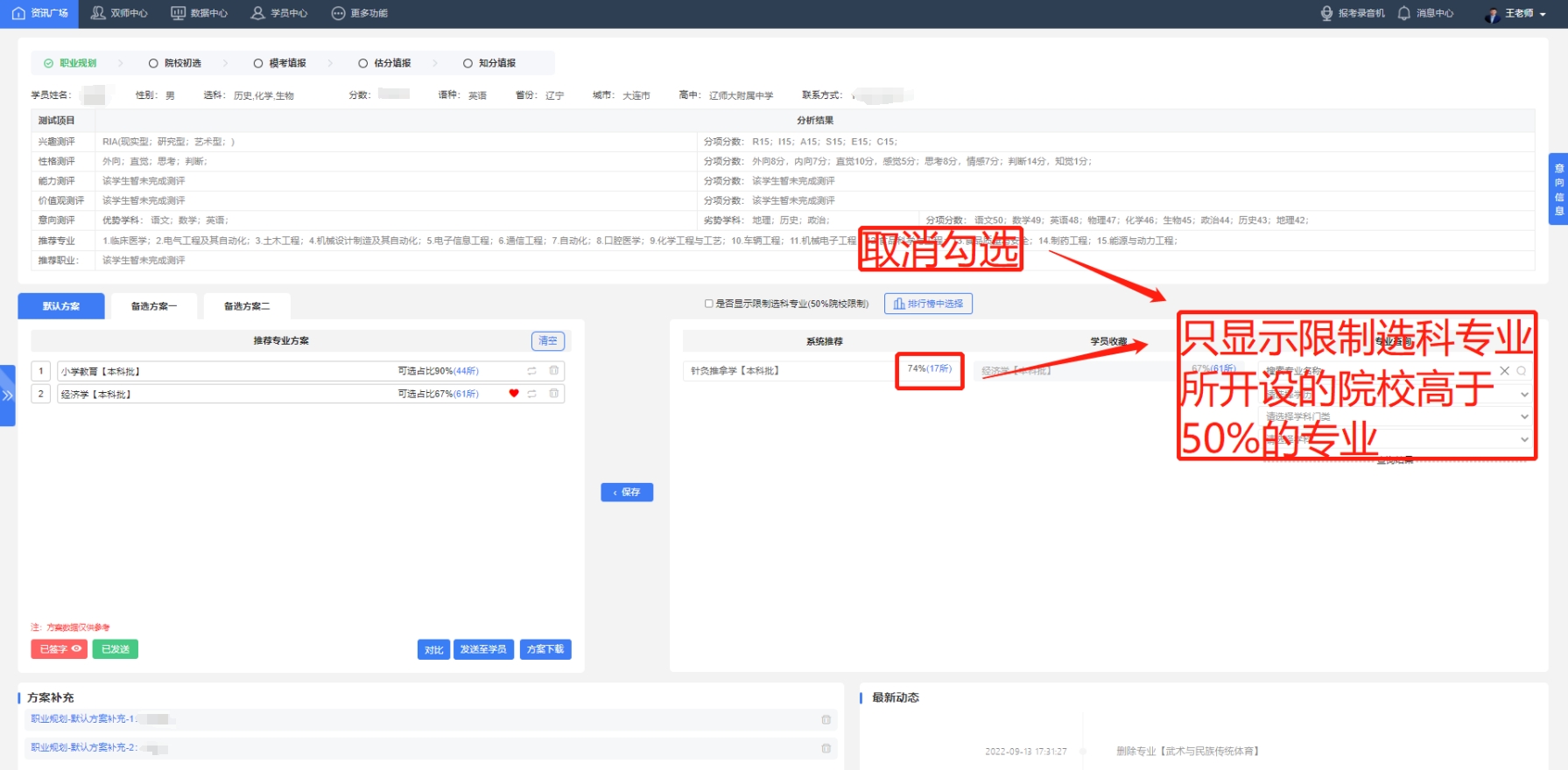This screenshot has width=1568, height=770.
Task: Open 消息中心 bell icon
Action: tap(1404, 13)
